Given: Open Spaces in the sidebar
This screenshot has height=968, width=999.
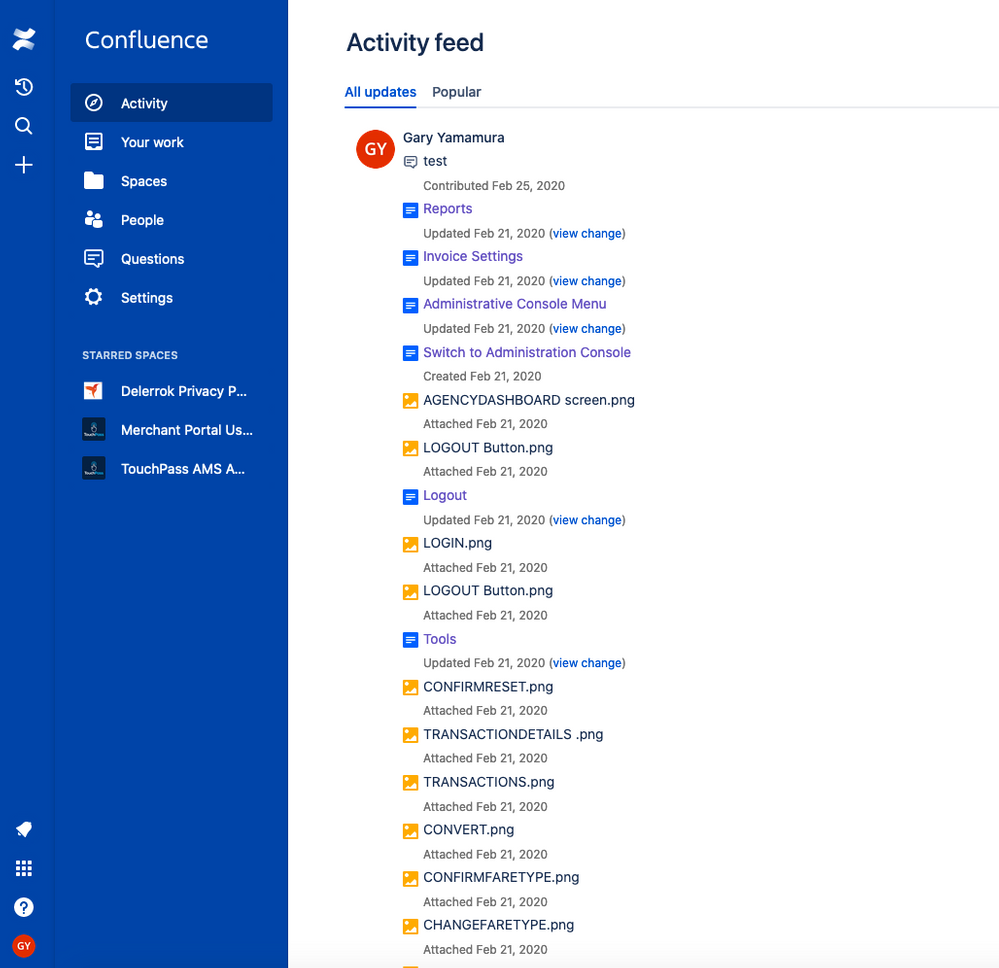Looking at the screenshot, I should pos(171,181).
